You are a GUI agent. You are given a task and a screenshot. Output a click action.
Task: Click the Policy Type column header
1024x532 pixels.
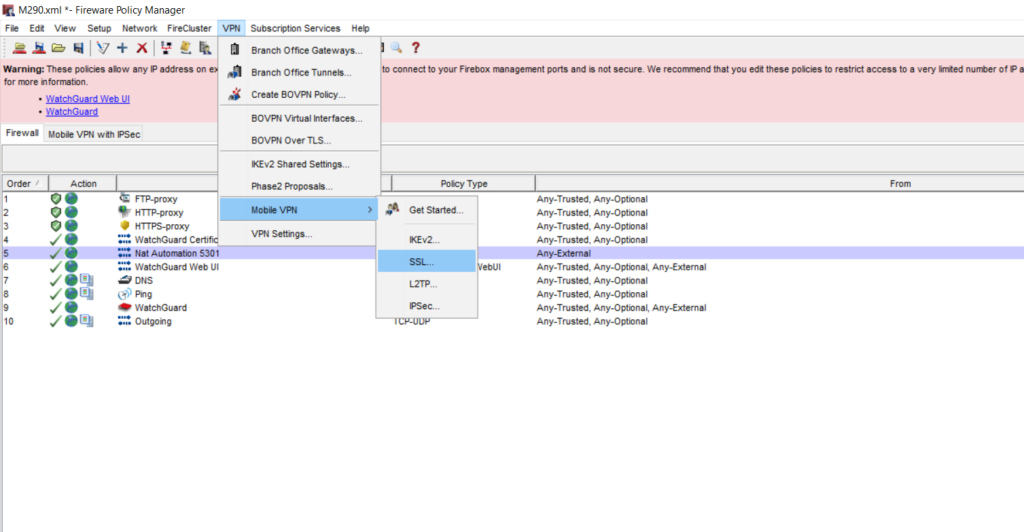pos(464,183)
